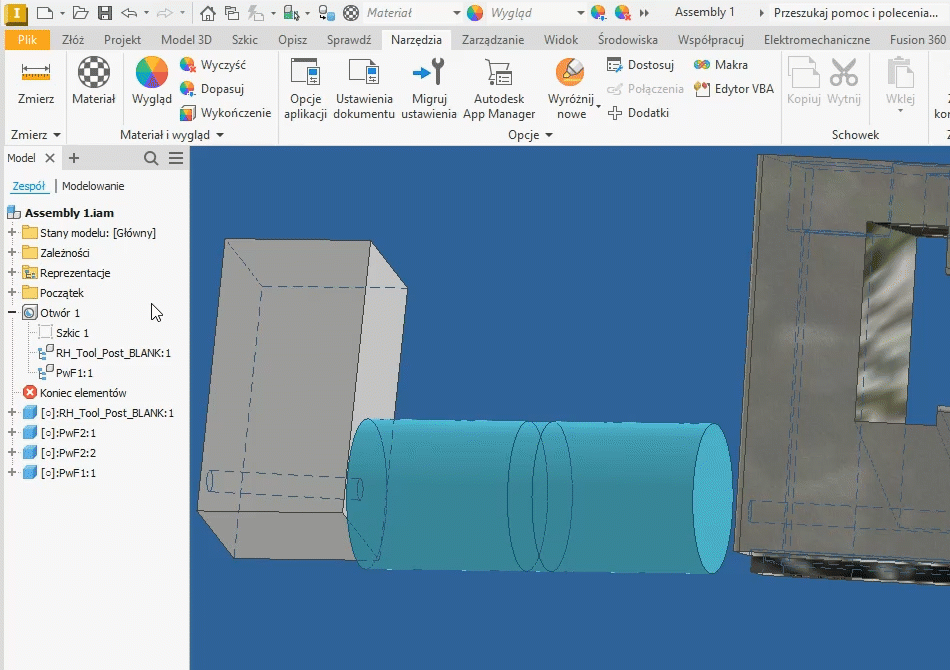Screen dimensions: 950x670
Task: Go to Home via house icon
Action: click(x=208, y=13)
